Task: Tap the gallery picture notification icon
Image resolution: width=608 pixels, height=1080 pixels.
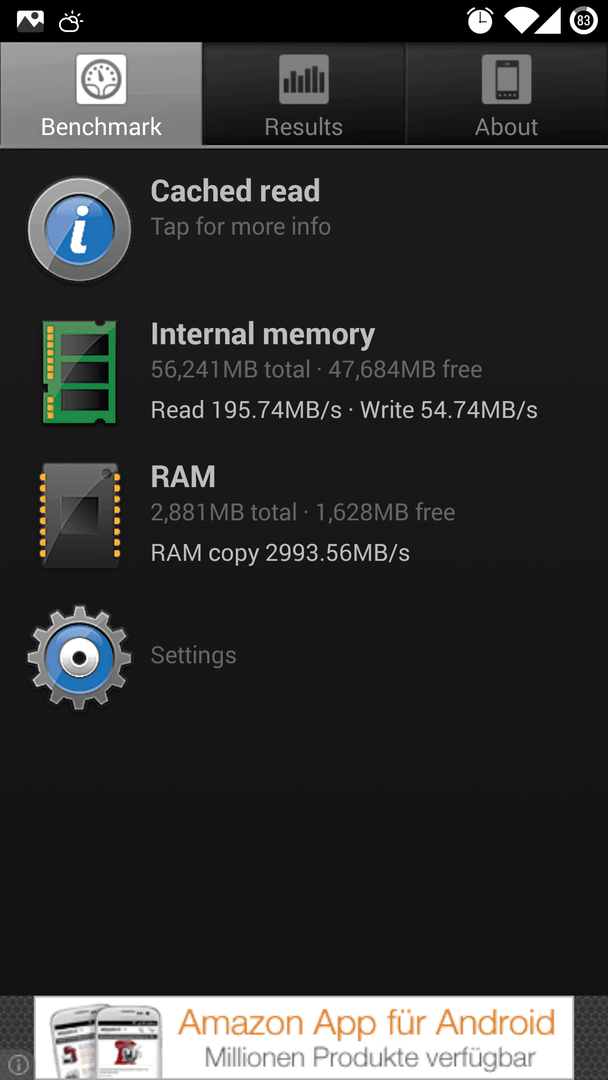Action: coord(30,21)
